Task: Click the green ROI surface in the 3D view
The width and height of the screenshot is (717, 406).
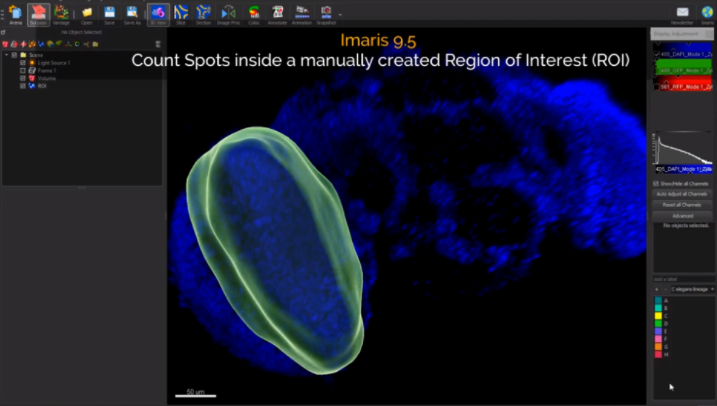Action: [274, 249]
